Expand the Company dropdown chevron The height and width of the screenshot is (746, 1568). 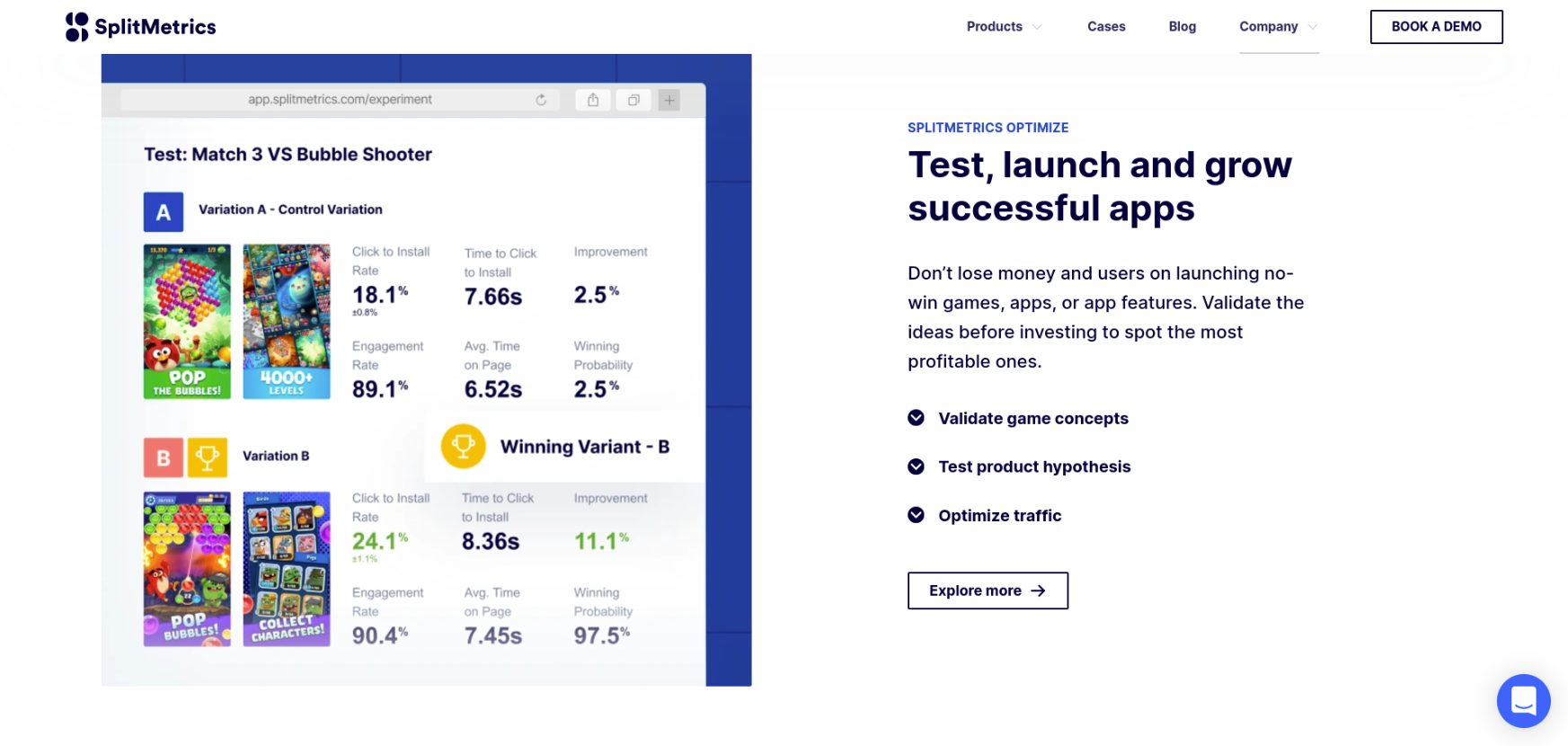[x=1312, y=27]
